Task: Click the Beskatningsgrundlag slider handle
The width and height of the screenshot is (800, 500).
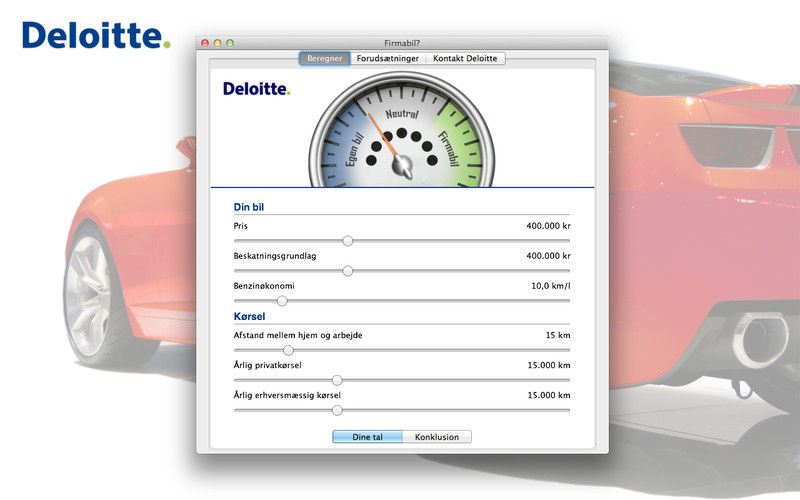Action: click(347, 271)
